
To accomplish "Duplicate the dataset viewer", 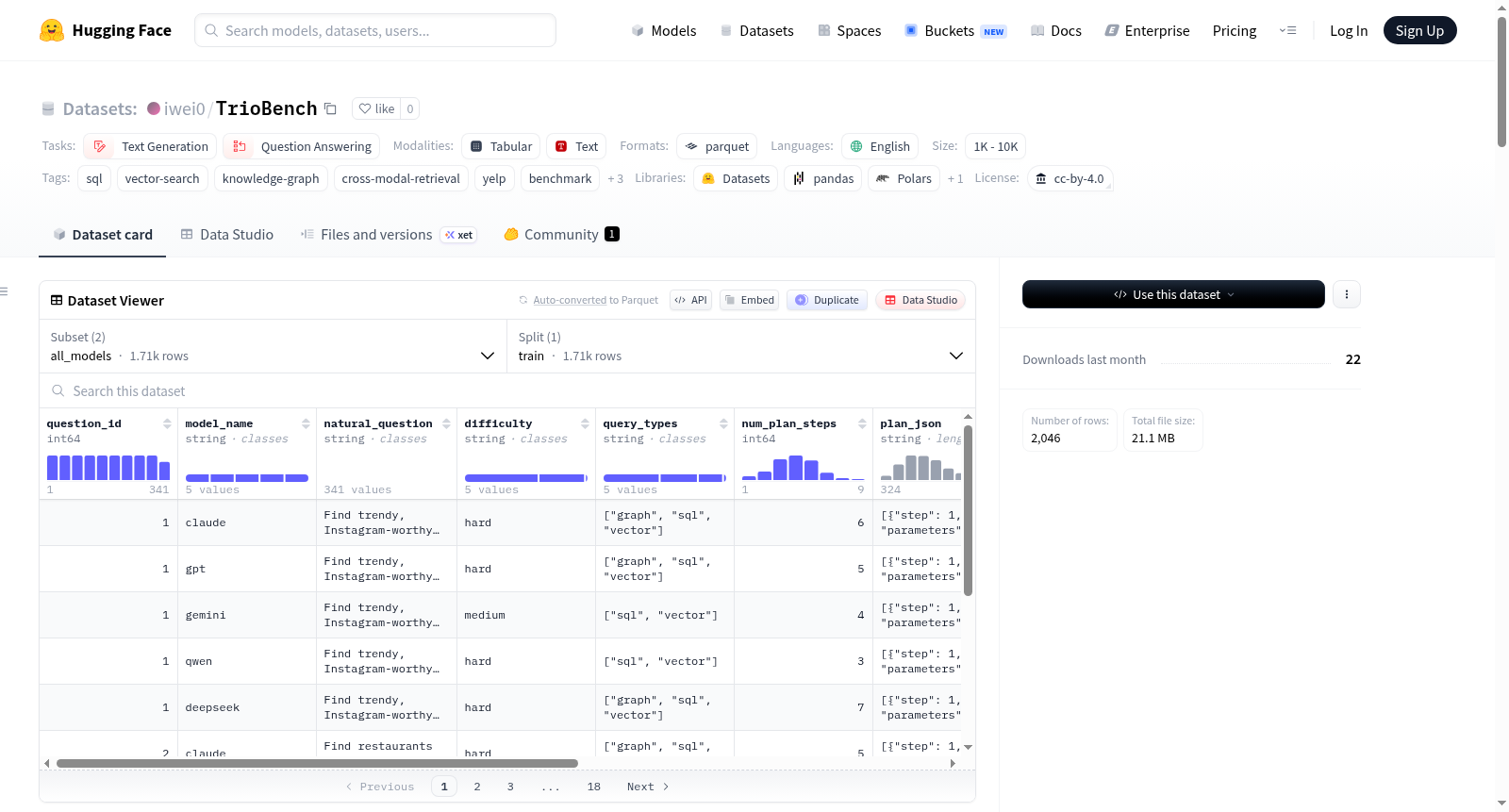I will pos(827,300).
